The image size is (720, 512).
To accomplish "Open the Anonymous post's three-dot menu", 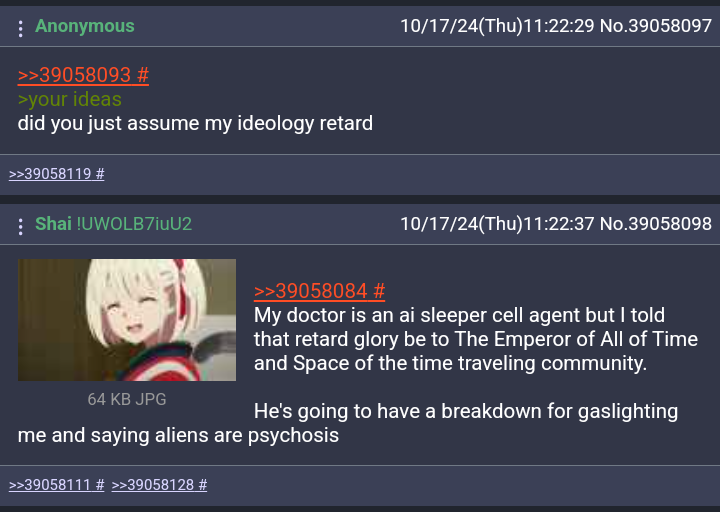I will coord(20,28).
